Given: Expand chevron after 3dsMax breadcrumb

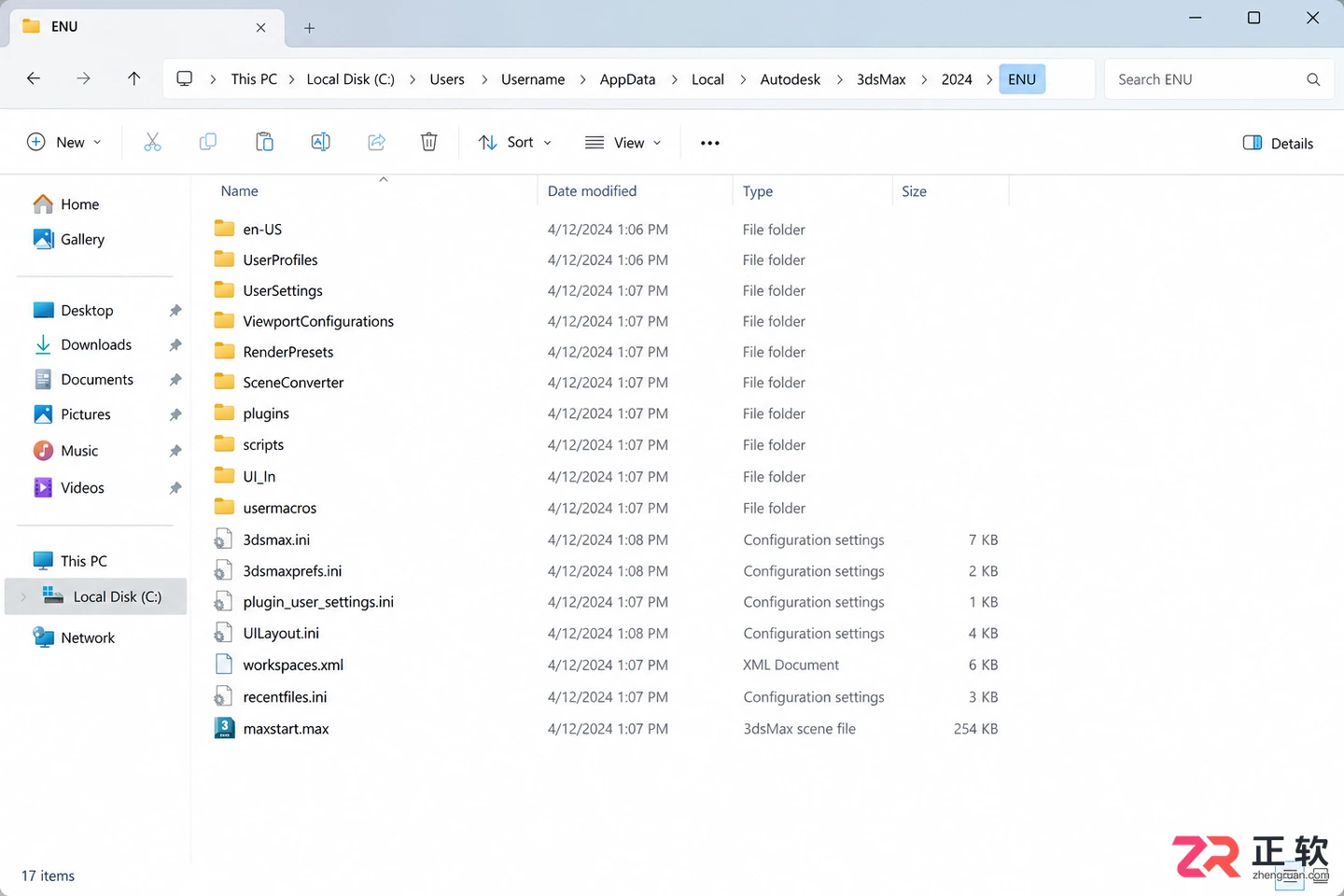Looking at the screenshot, I should point(924,79).
